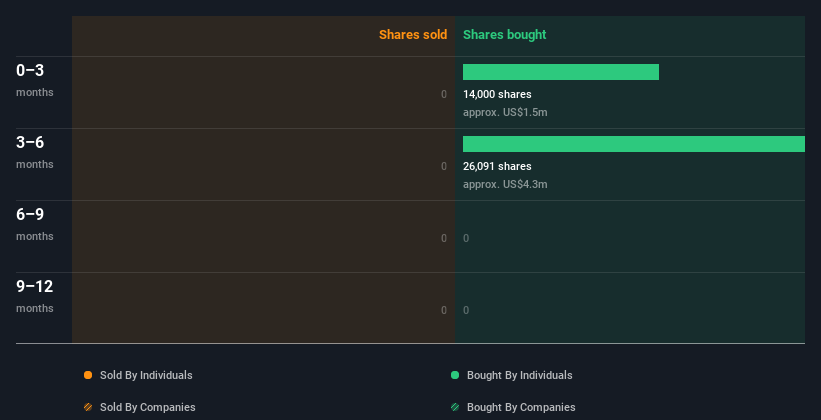This screenshot has width=821, height=420.
Task: Click the approx. US$1.5m amount
Action: click(505, 112)
